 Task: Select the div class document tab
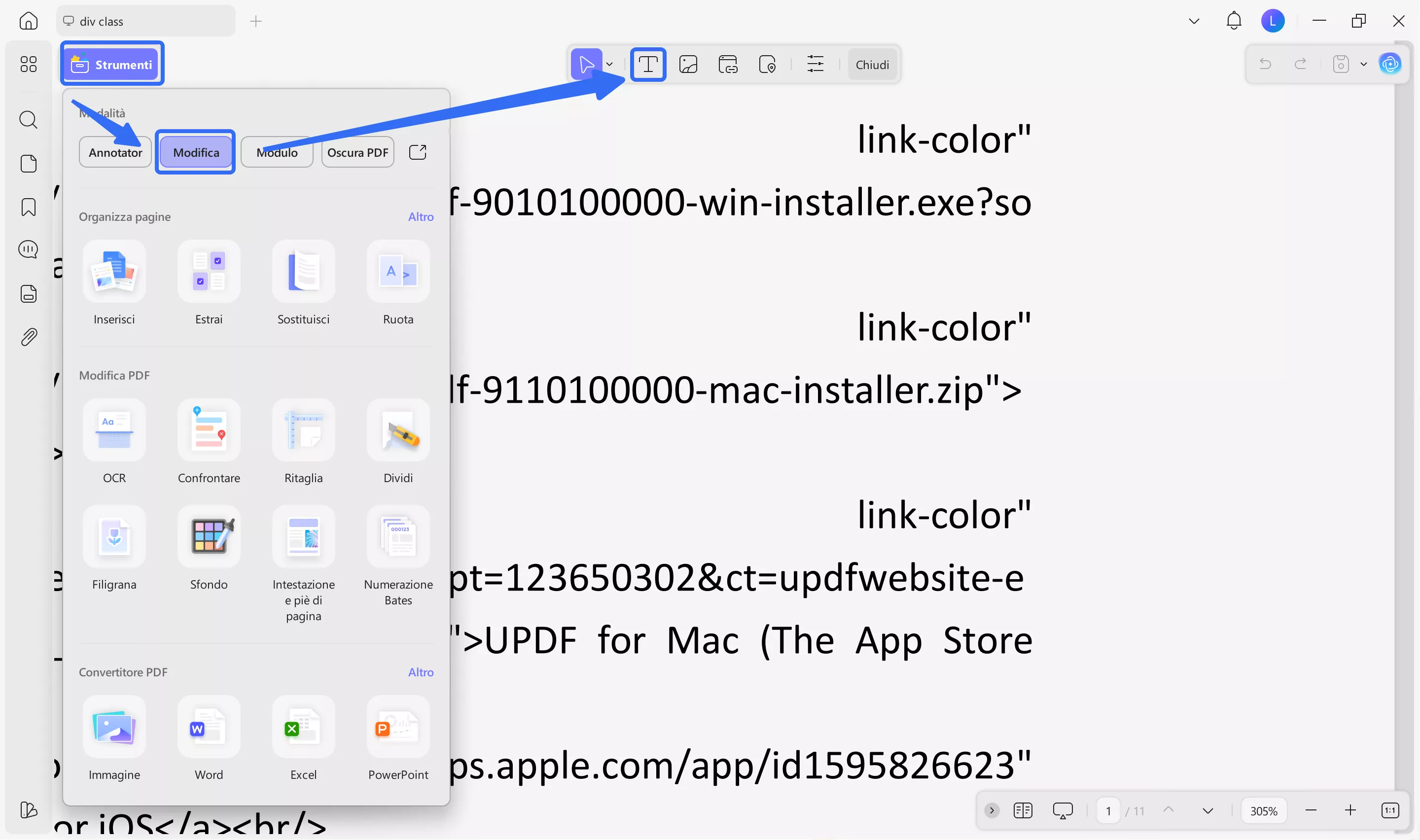point(145,22)
